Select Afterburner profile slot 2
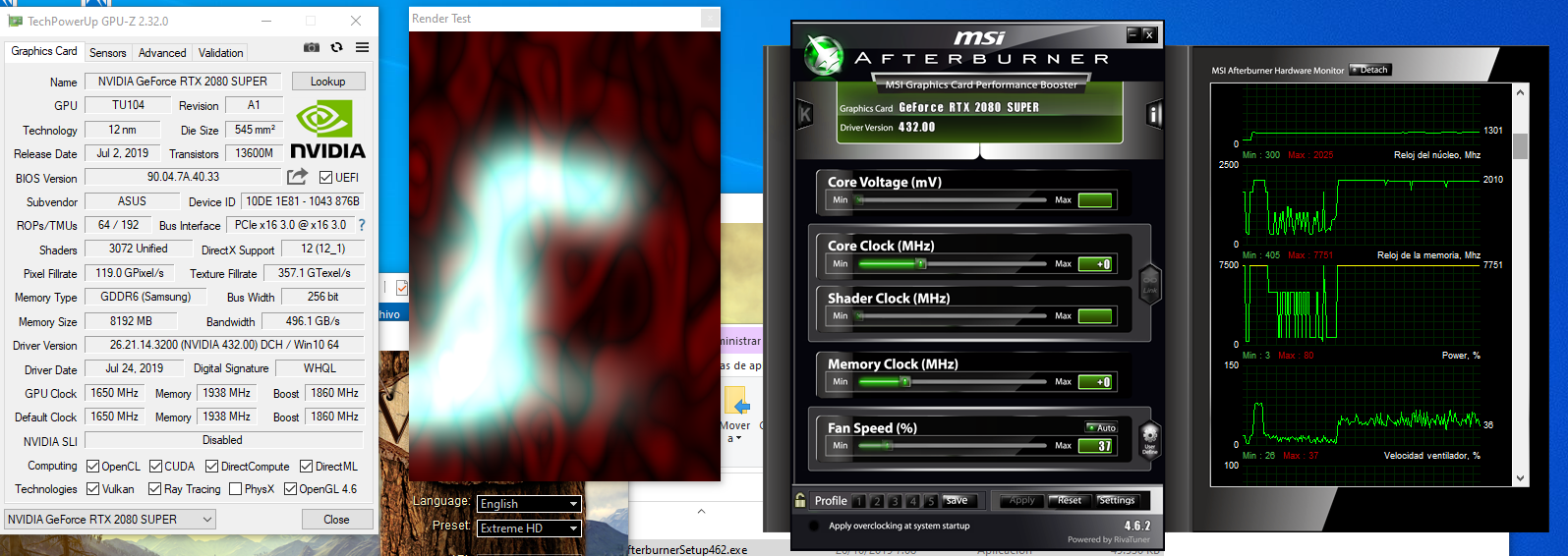Image resolution: width=1568 pixels, height=556 pixels. 877,501
